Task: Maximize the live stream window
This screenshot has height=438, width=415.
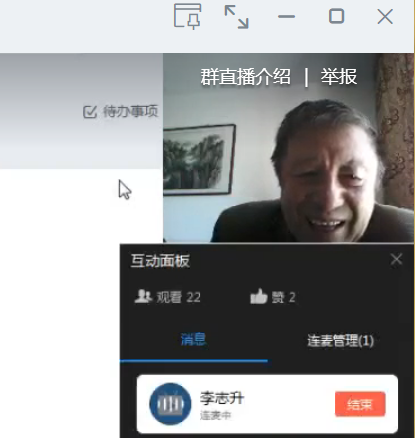Action: (336, 16)
